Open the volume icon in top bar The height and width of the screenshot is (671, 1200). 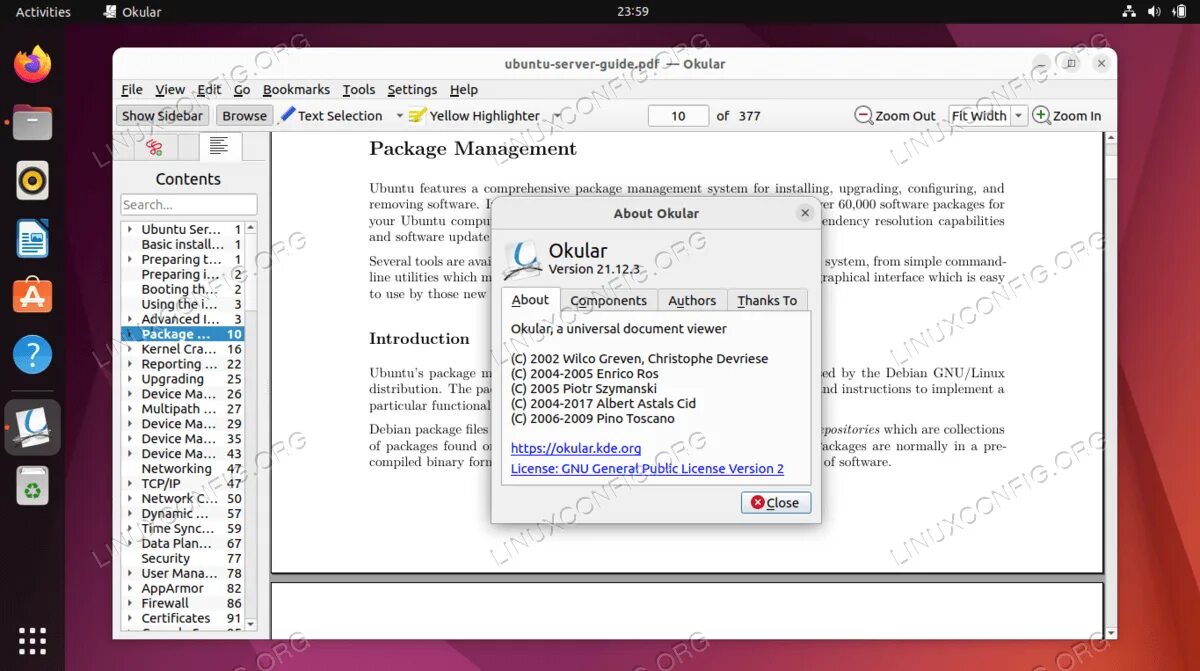point(1154,12)
